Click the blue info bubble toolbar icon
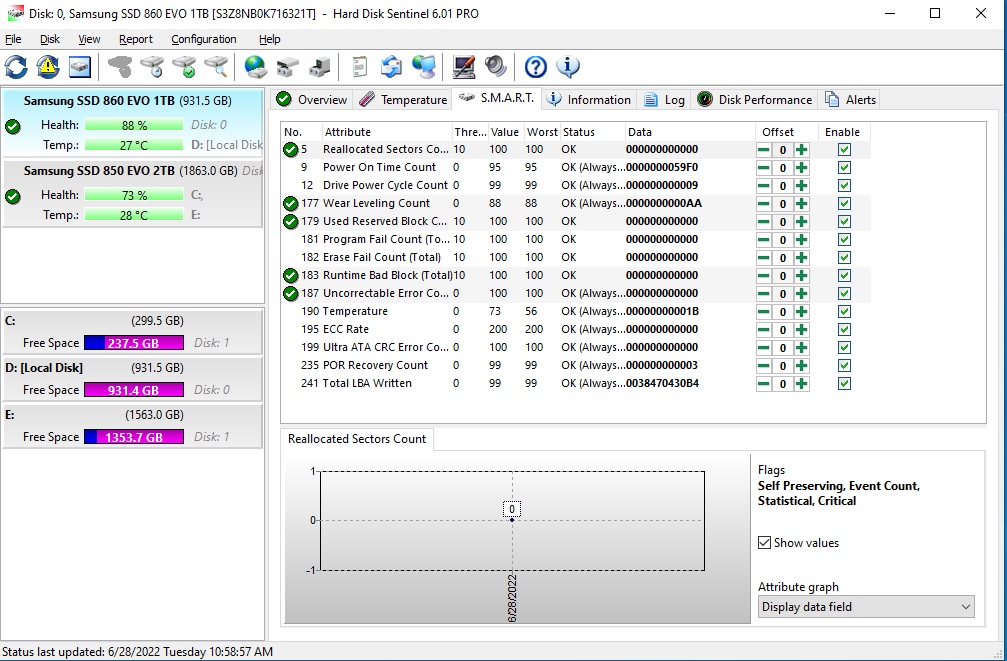The image size is (1007, 661). [x=568, y=67]
